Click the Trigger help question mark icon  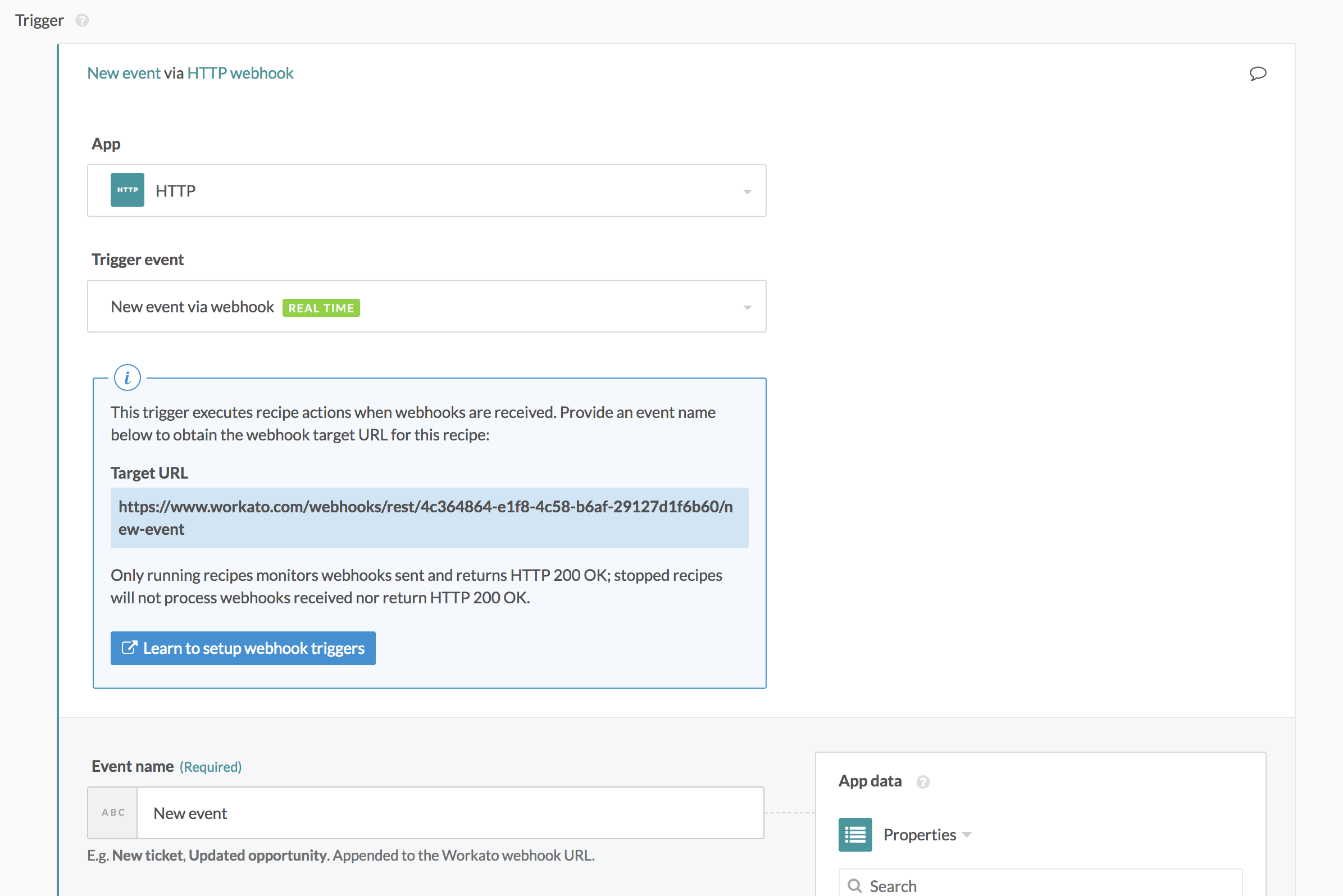click(x=83, y=20)
